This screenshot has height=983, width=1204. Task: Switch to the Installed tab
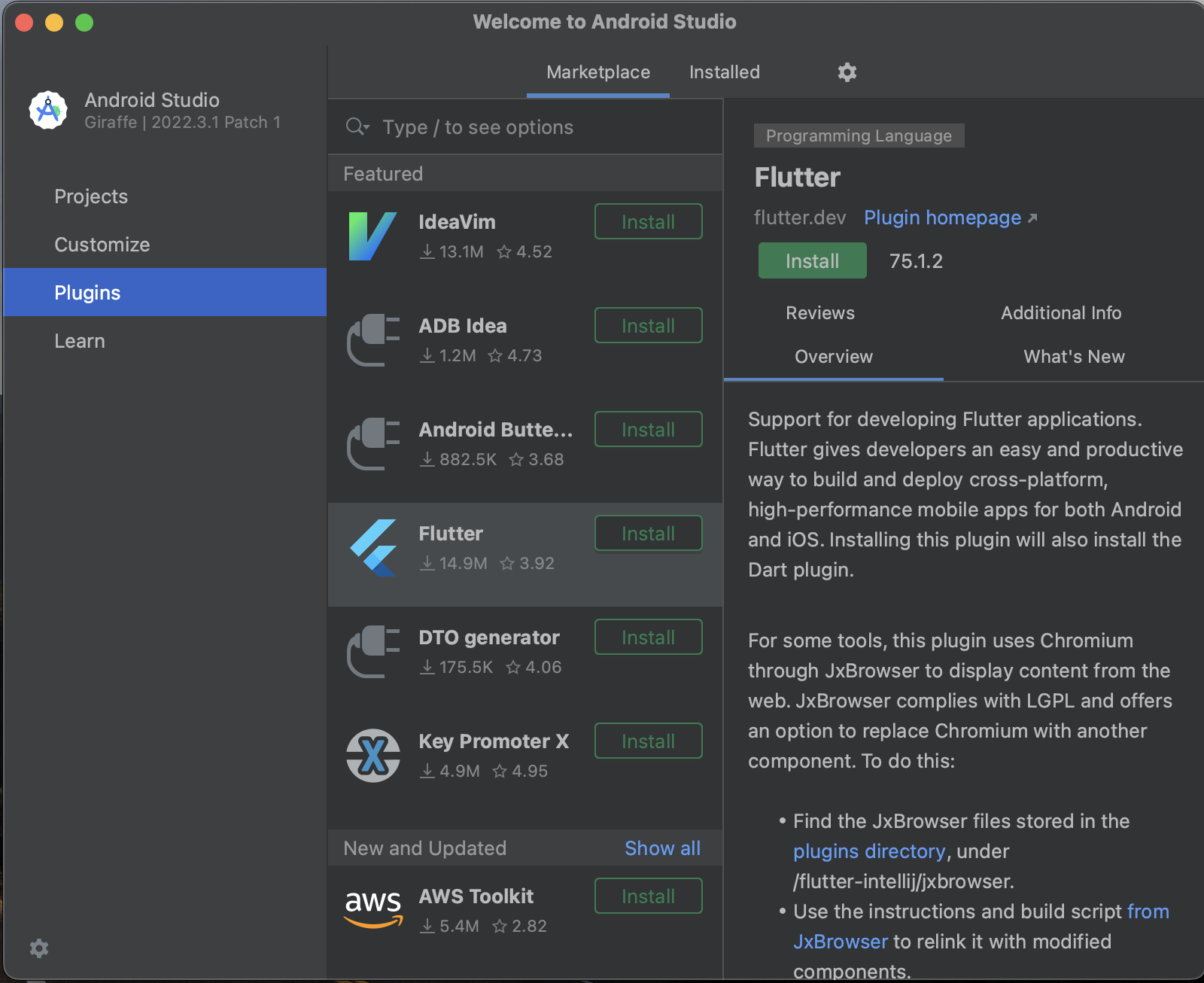(x=724, y=72)
